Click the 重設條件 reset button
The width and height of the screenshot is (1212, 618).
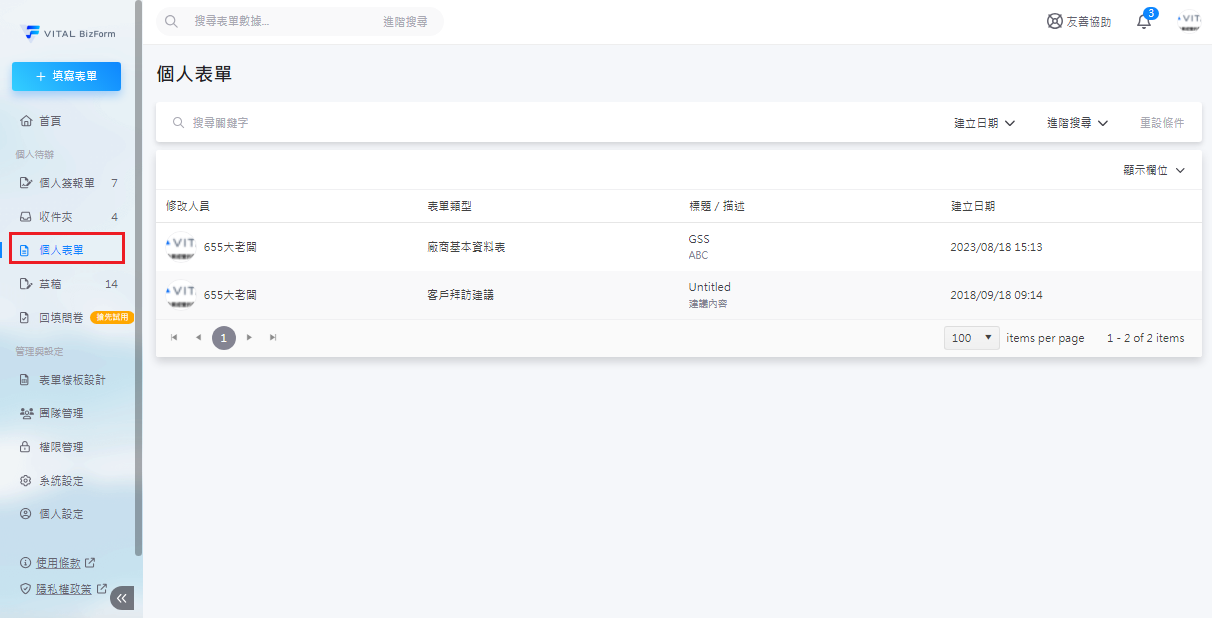(1161, 123)
